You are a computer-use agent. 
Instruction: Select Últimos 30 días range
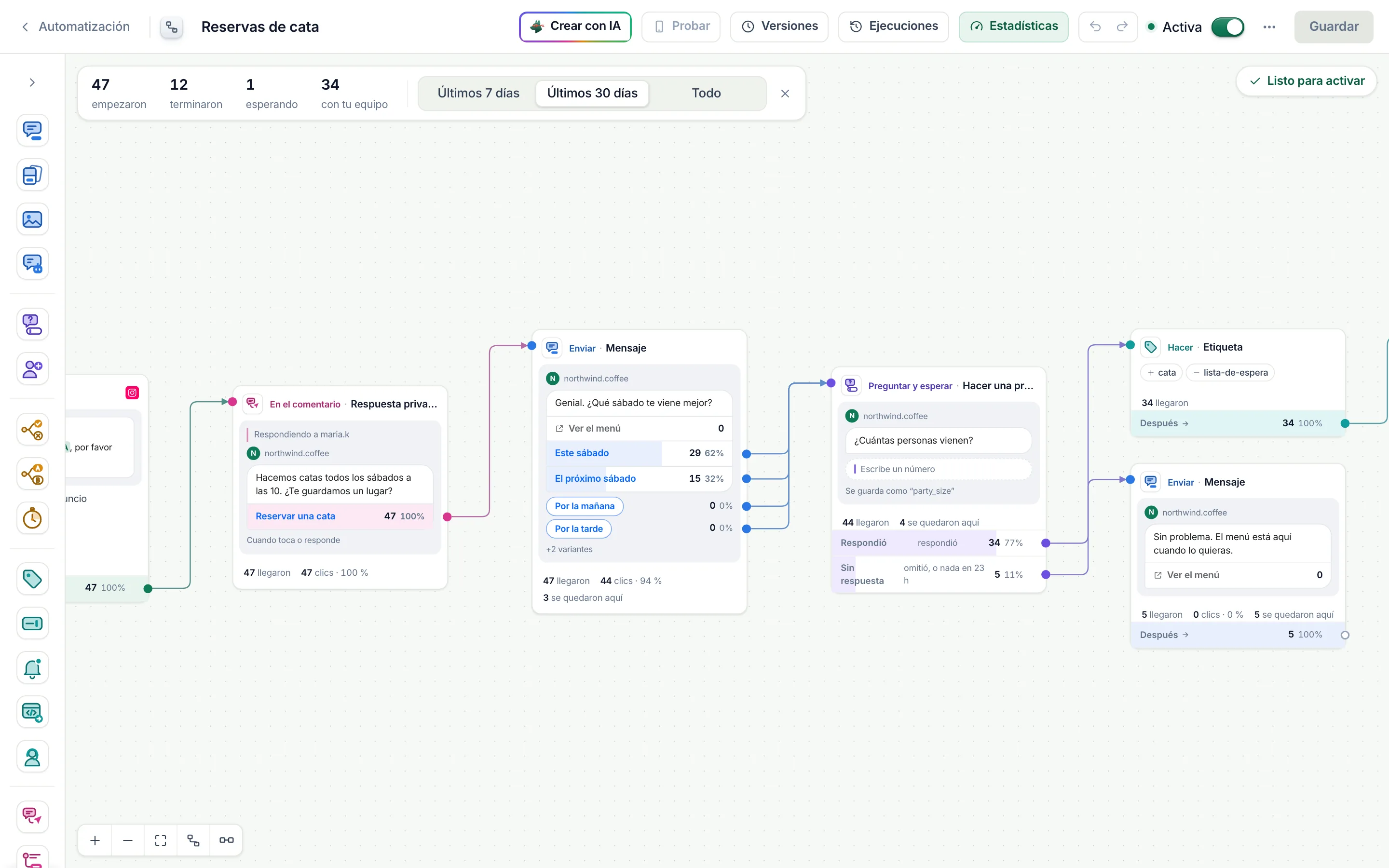[592, 93]
